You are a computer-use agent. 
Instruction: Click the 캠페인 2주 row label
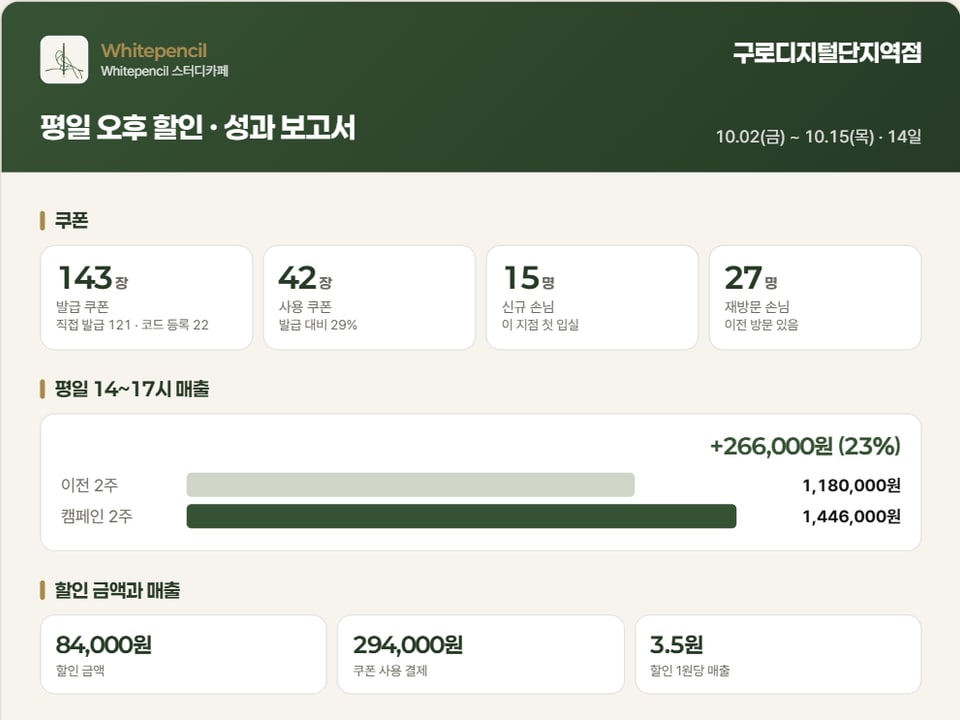(97, 516)
